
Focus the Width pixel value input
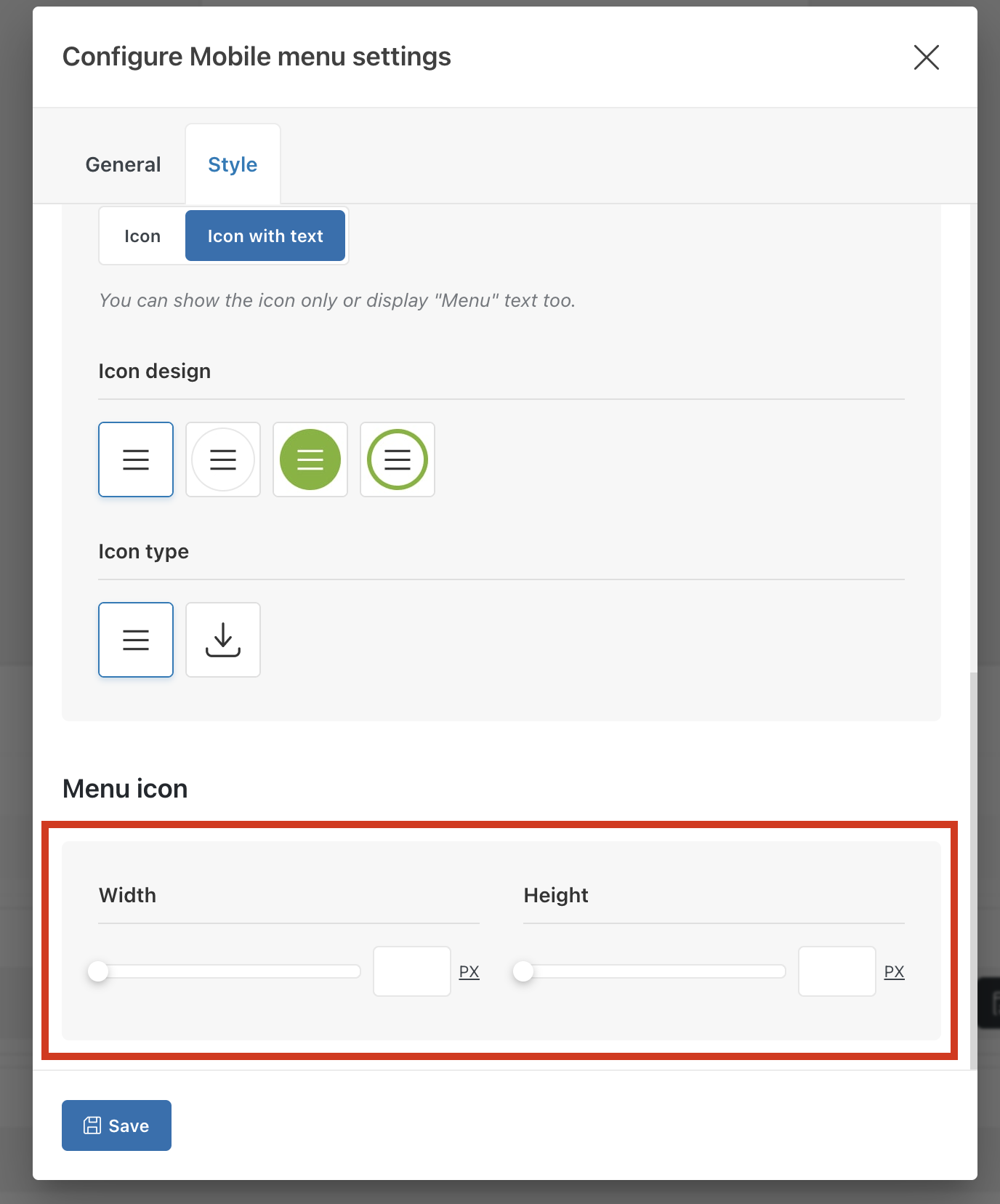pyautogui.click(x=412, y=971)
